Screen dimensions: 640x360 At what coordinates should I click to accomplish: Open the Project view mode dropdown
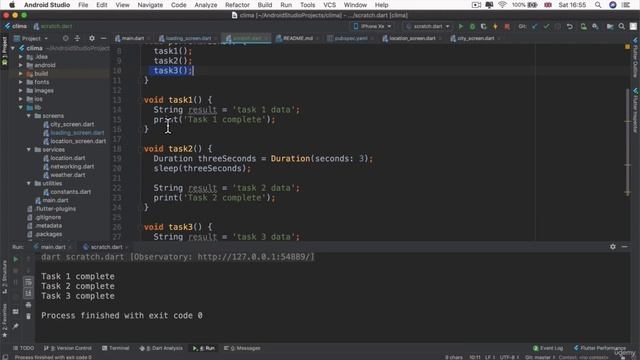31,38
